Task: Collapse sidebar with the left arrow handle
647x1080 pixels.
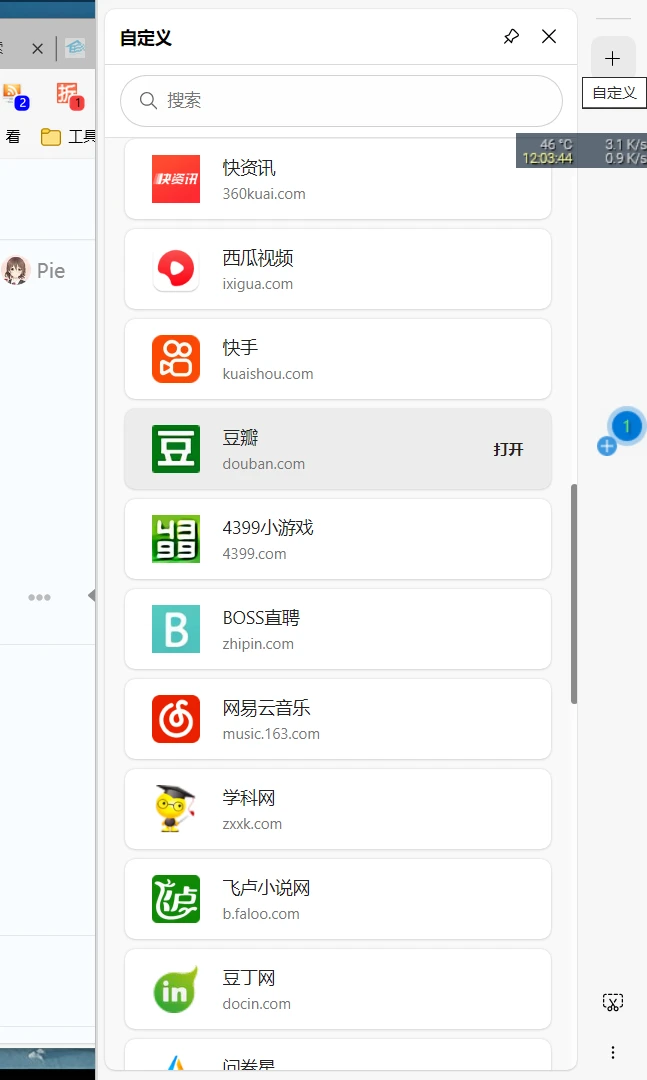Action: coord(92,596)
